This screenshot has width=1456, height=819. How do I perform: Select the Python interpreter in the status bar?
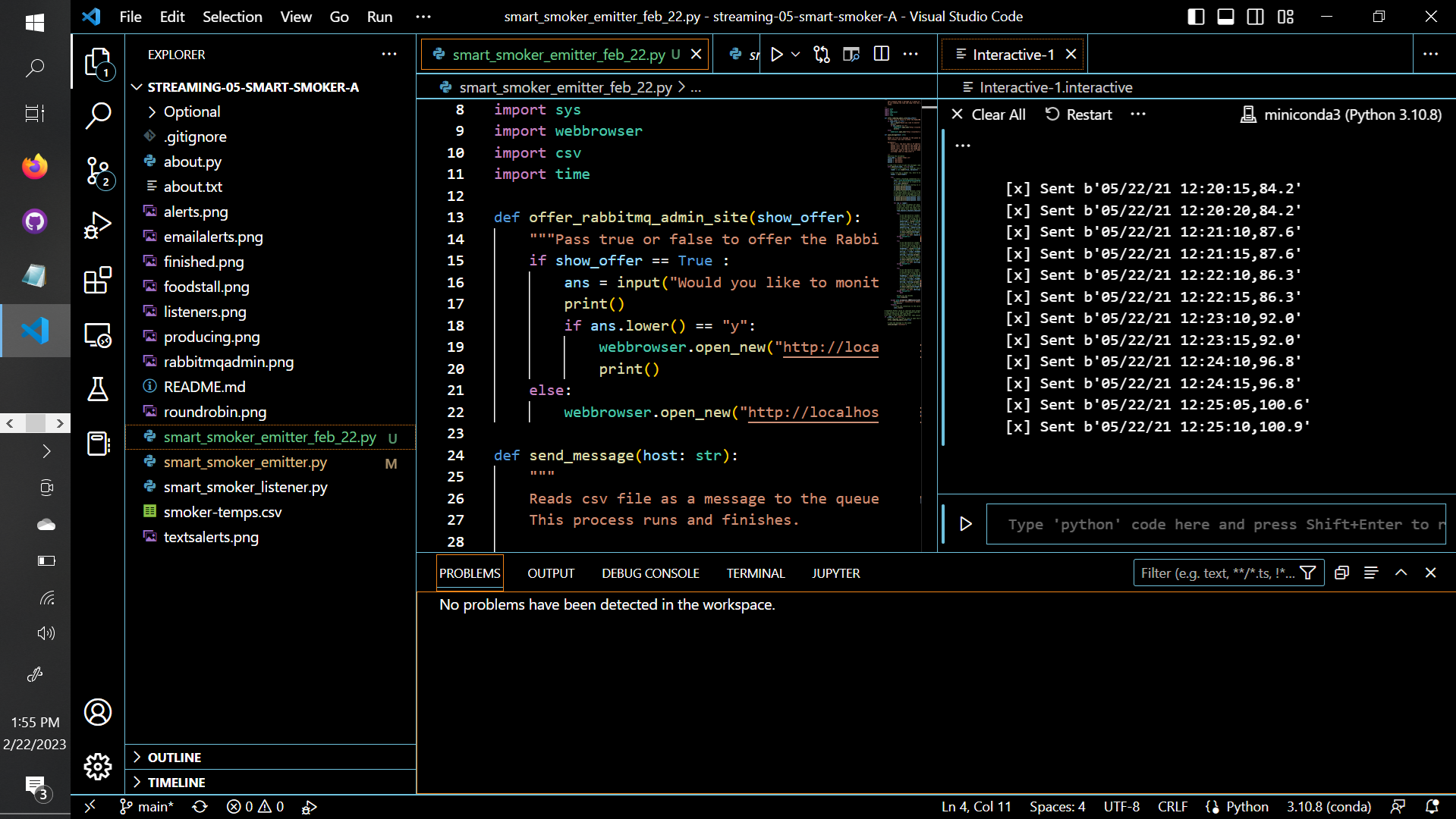[1328, 806]
